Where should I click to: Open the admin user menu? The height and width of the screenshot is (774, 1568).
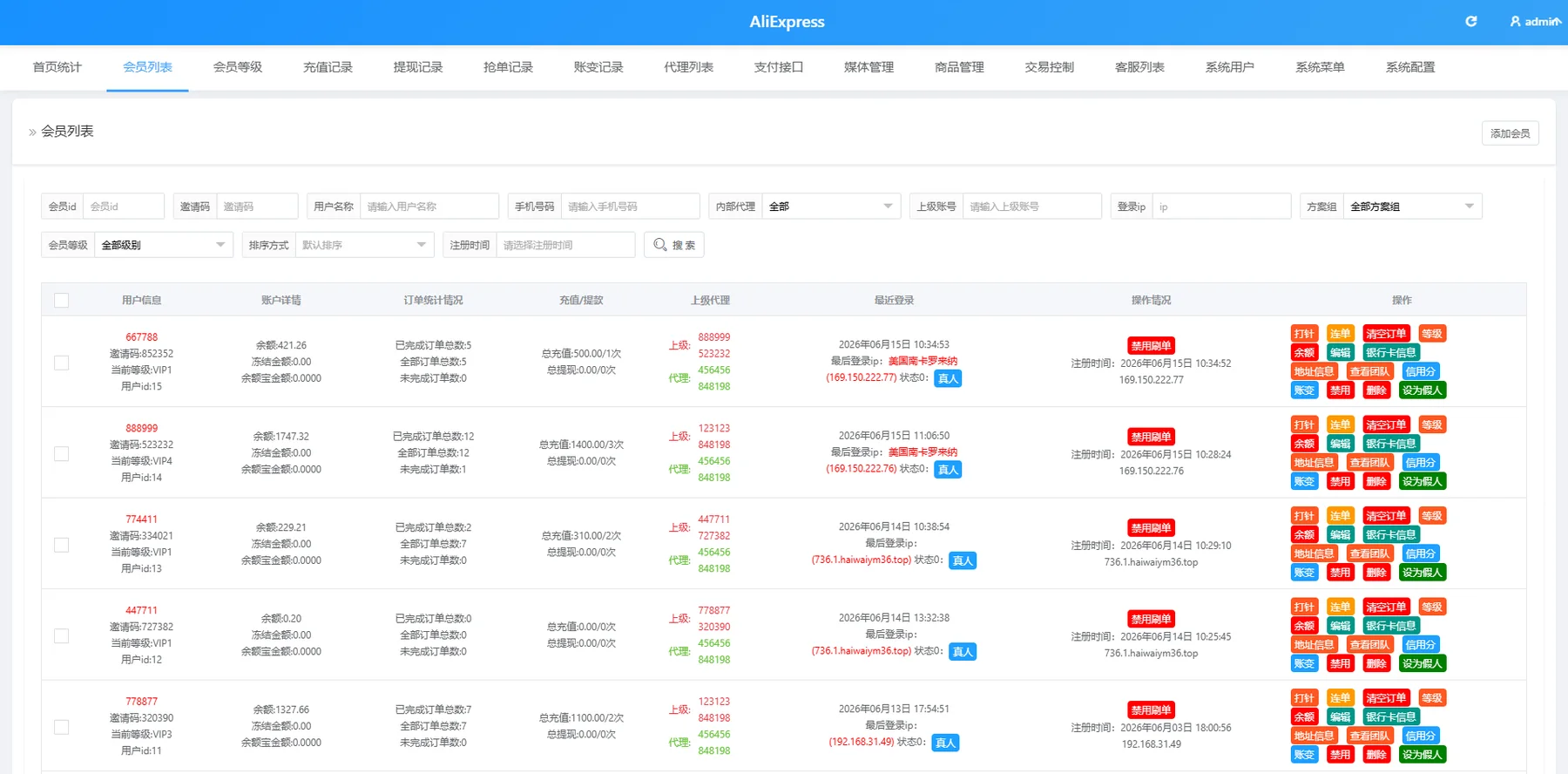click(x=1535, y=22)
